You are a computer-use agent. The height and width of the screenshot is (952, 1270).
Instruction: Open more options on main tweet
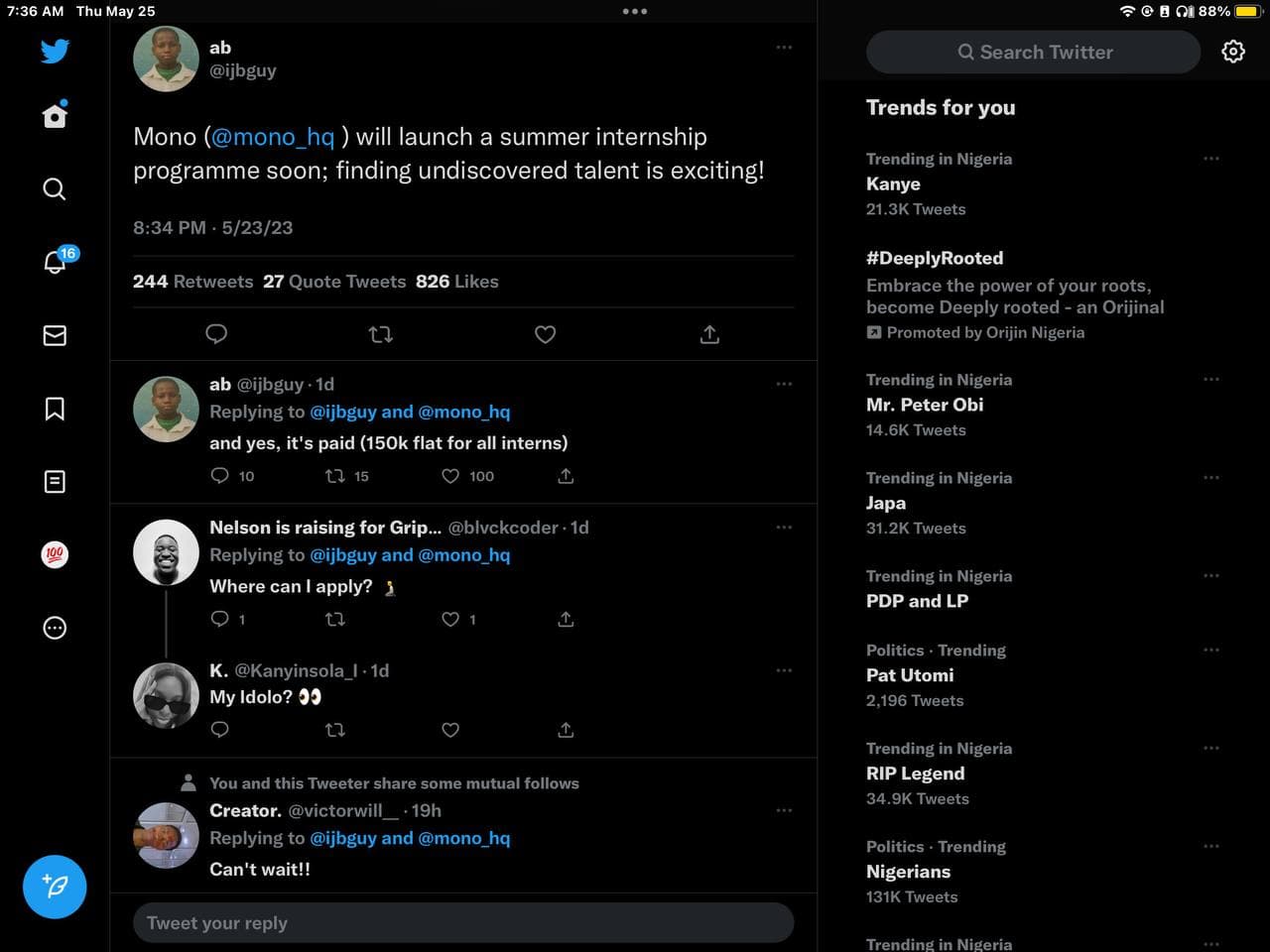(784, 48)
